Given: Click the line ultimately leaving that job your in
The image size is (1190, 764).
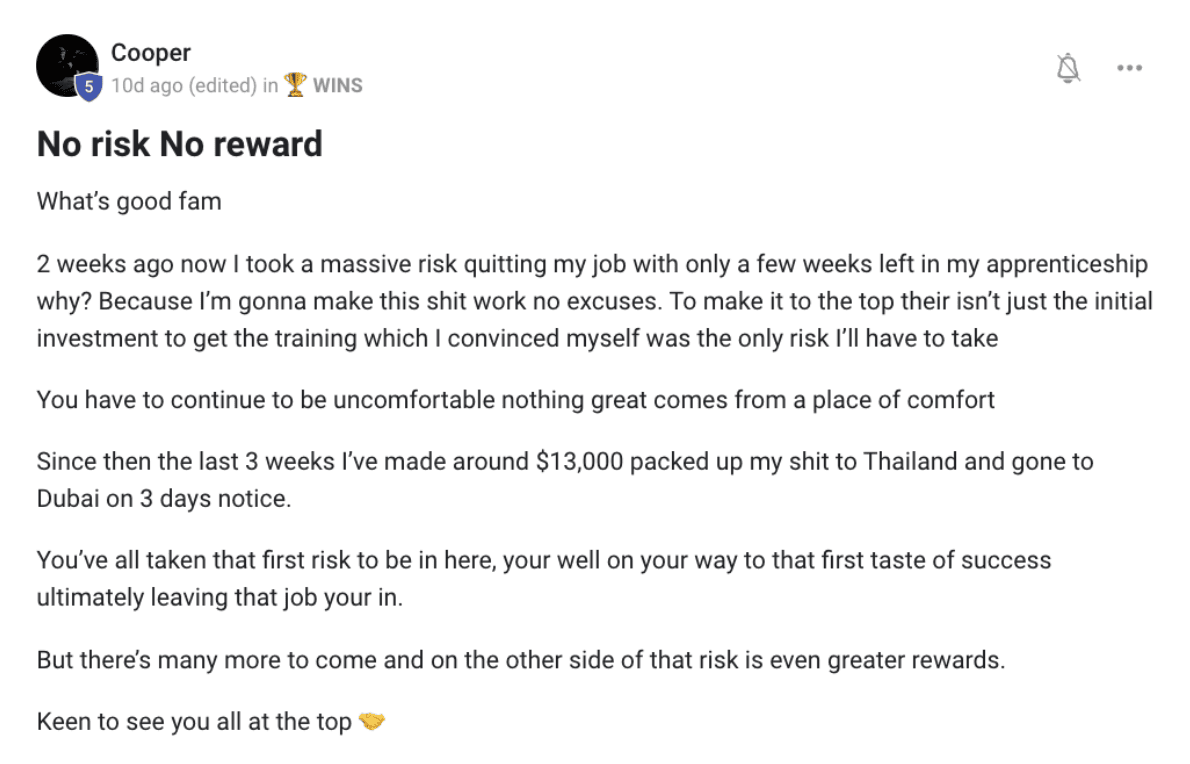Looking at the screenshot, I should (219, 597).
